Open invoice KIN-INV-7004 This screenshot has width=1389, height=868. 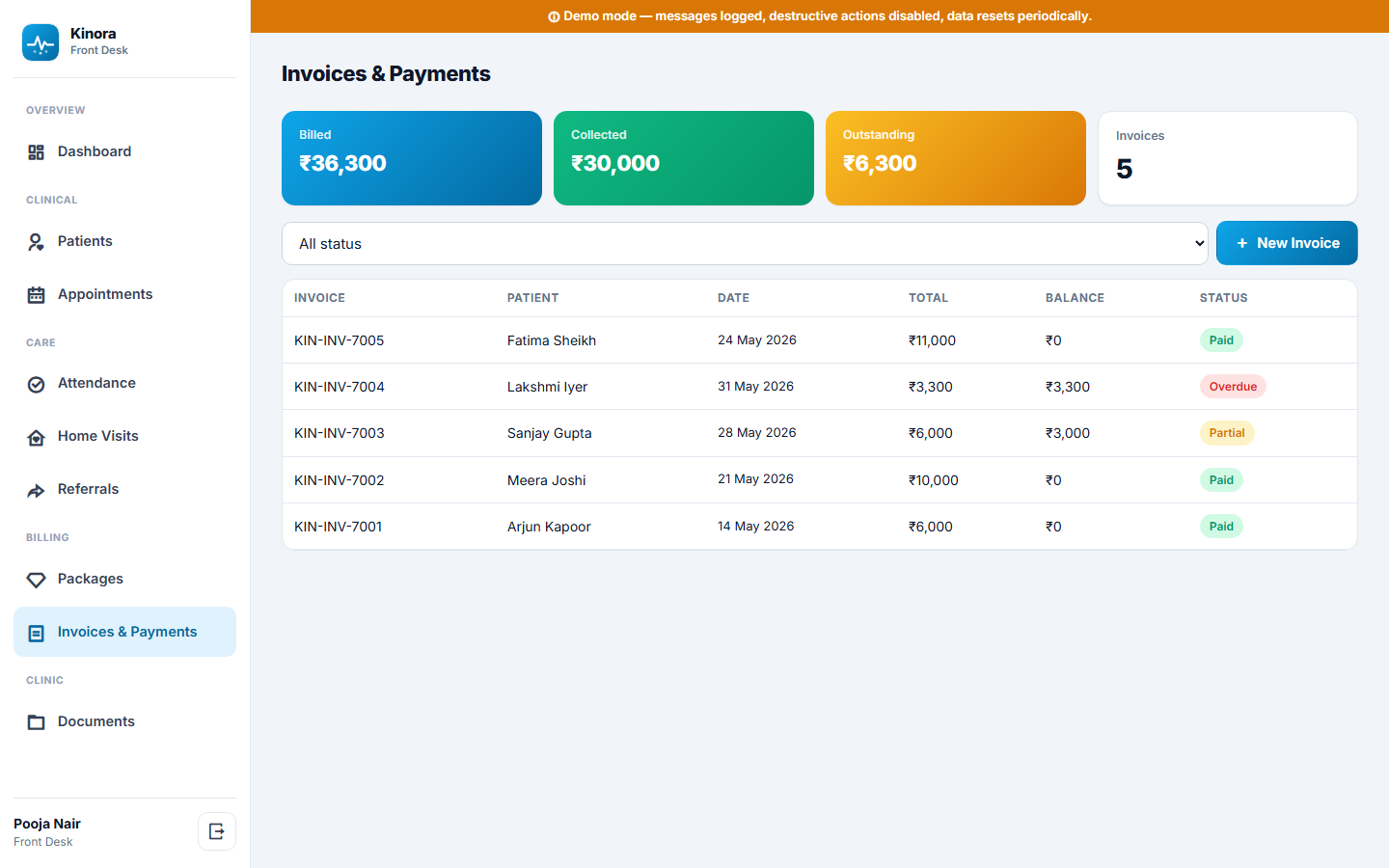click(x=340, y=387)
